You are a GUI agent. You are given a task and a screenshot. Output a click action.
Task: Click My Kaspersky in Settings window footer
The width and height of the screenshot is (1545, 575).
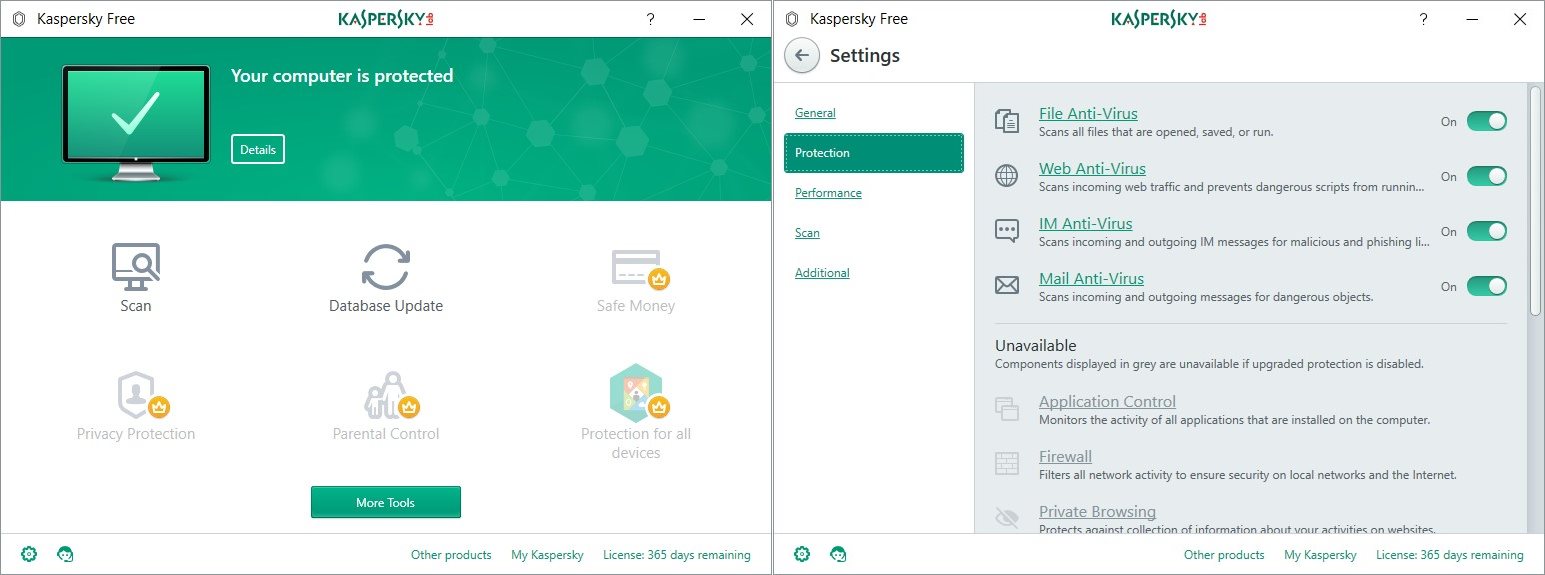click(x=1320, y=554)
